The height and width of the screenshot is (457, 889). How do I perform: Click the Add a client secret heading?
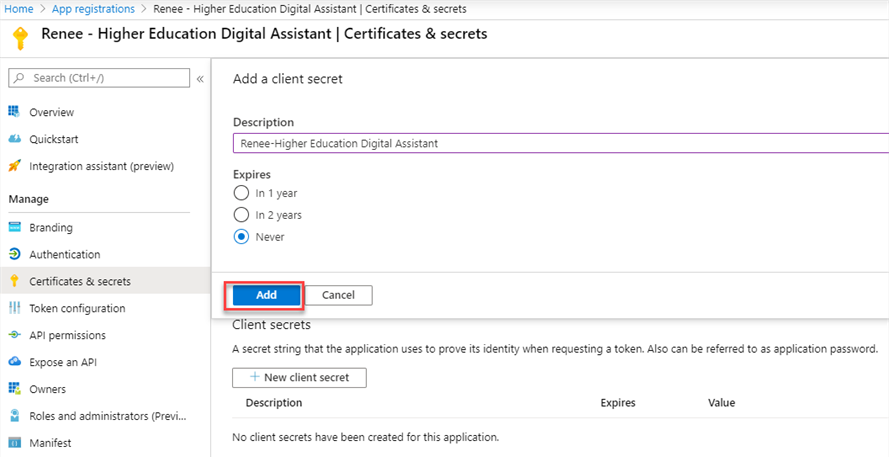(287, 79)
